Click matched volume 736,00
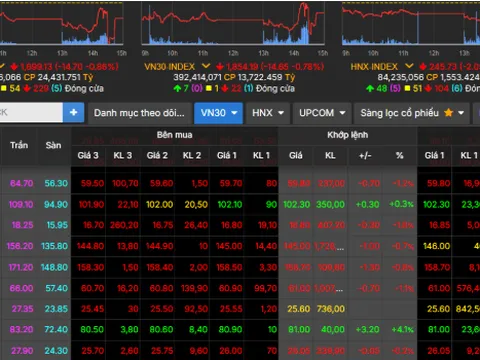 (331, 309)
